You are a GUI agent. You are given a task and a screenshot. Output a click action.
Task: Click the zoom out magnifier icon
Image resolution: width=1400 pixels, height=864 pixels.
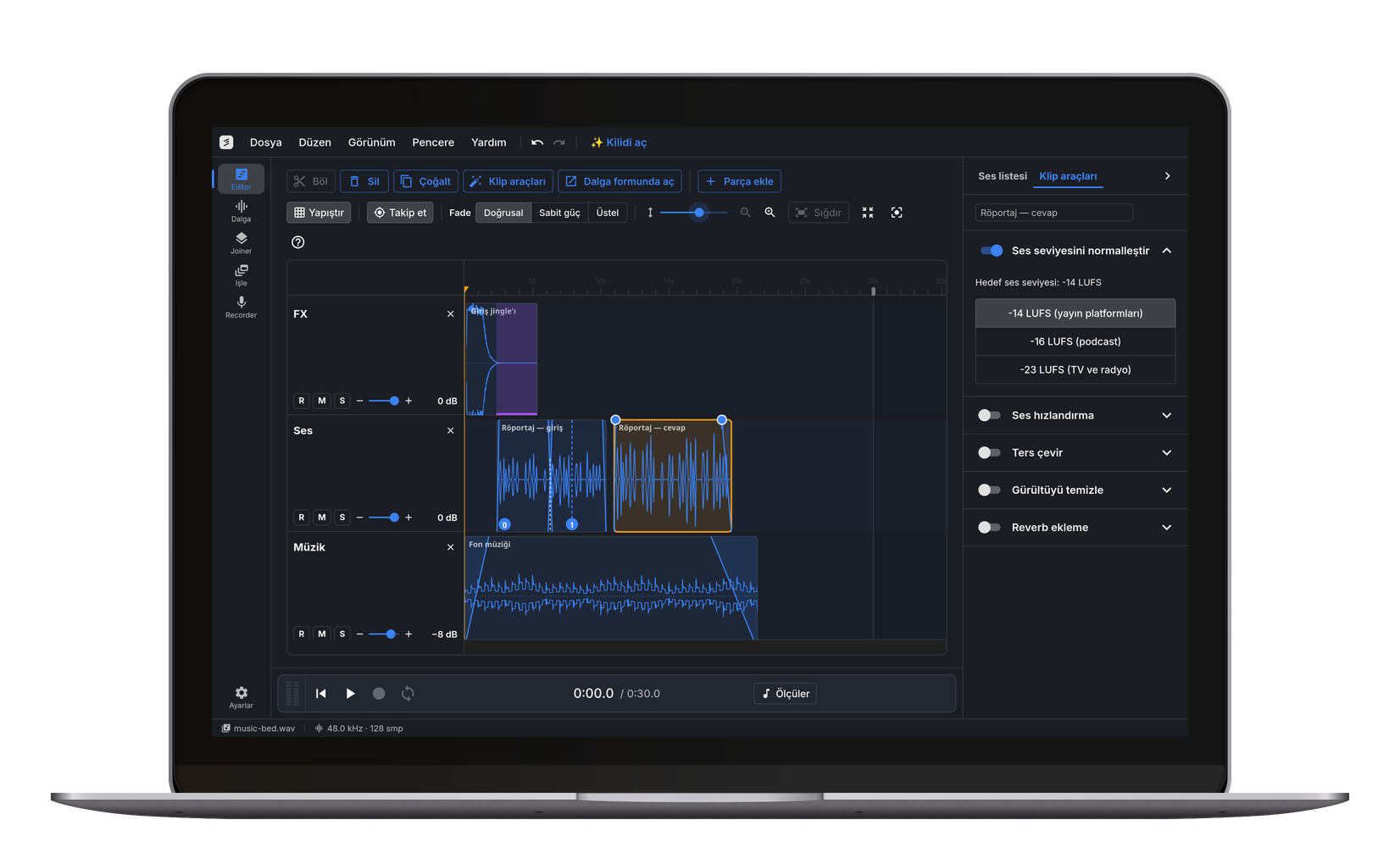(745, 213)
